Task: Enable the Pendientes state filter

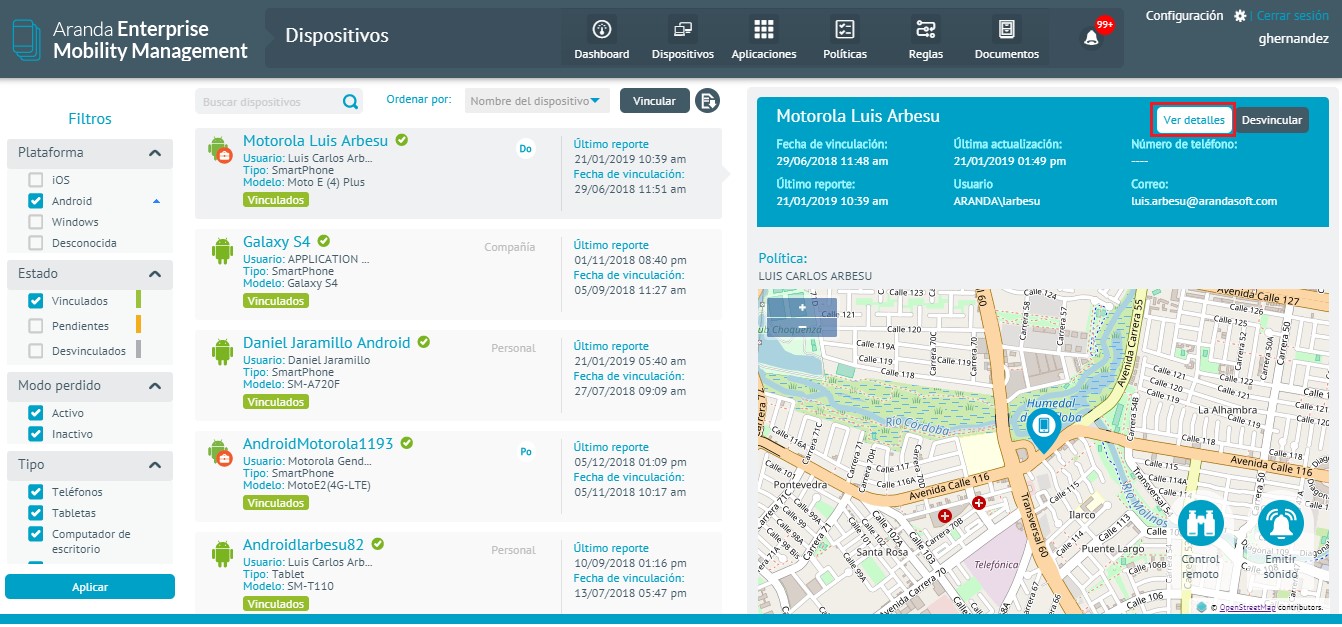Action: tap(36, 326)
